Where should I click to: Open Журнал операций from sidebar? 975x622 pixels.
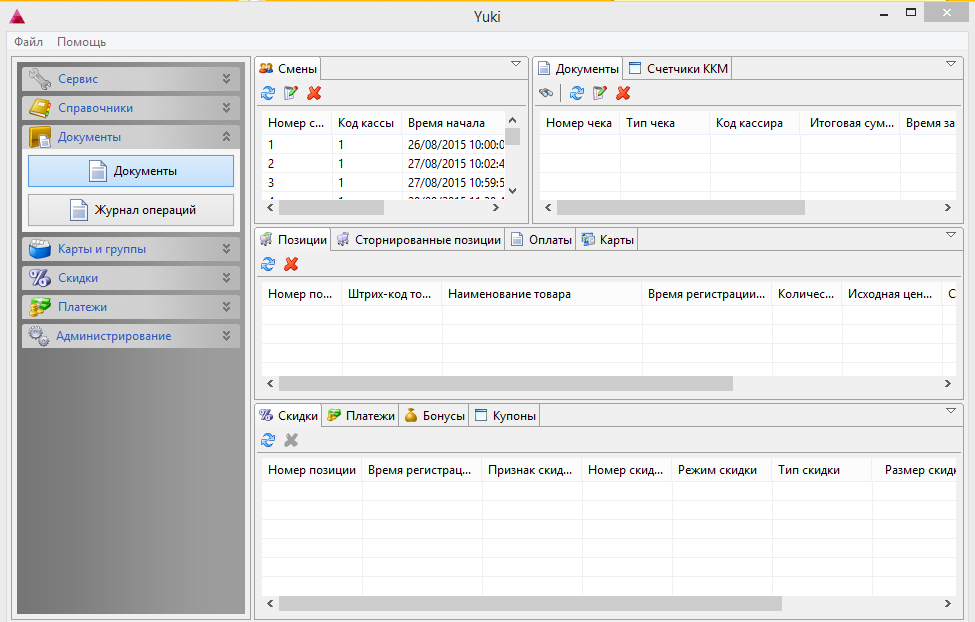[131, 210]
